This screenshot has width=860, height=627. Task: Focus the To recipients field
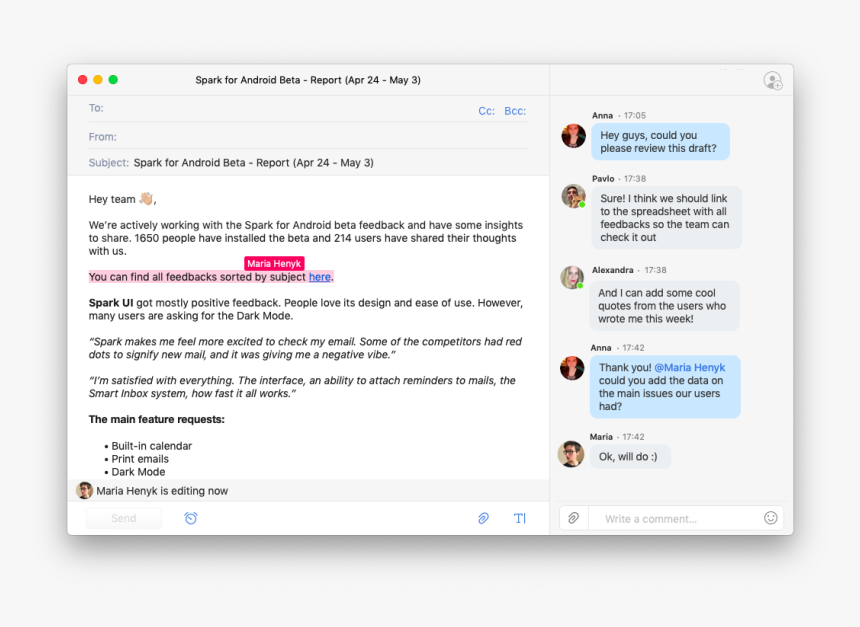pyautogui.click(x=308, y=108)
